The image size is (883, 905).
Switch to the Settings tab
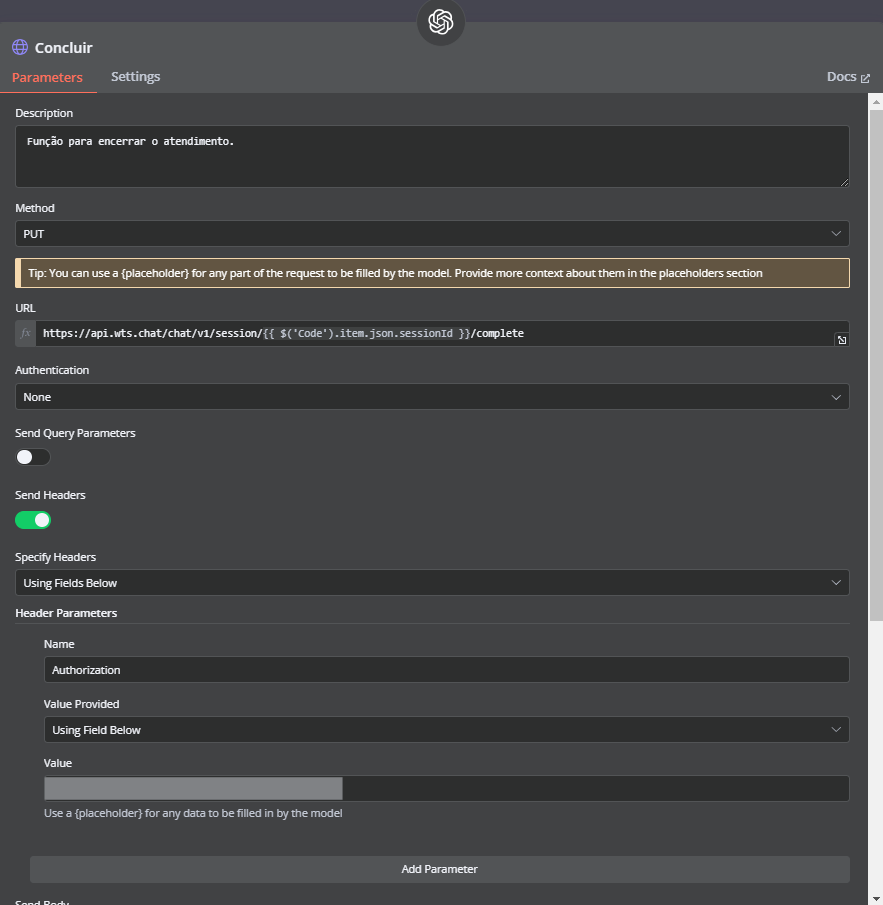tap(135, 77)
